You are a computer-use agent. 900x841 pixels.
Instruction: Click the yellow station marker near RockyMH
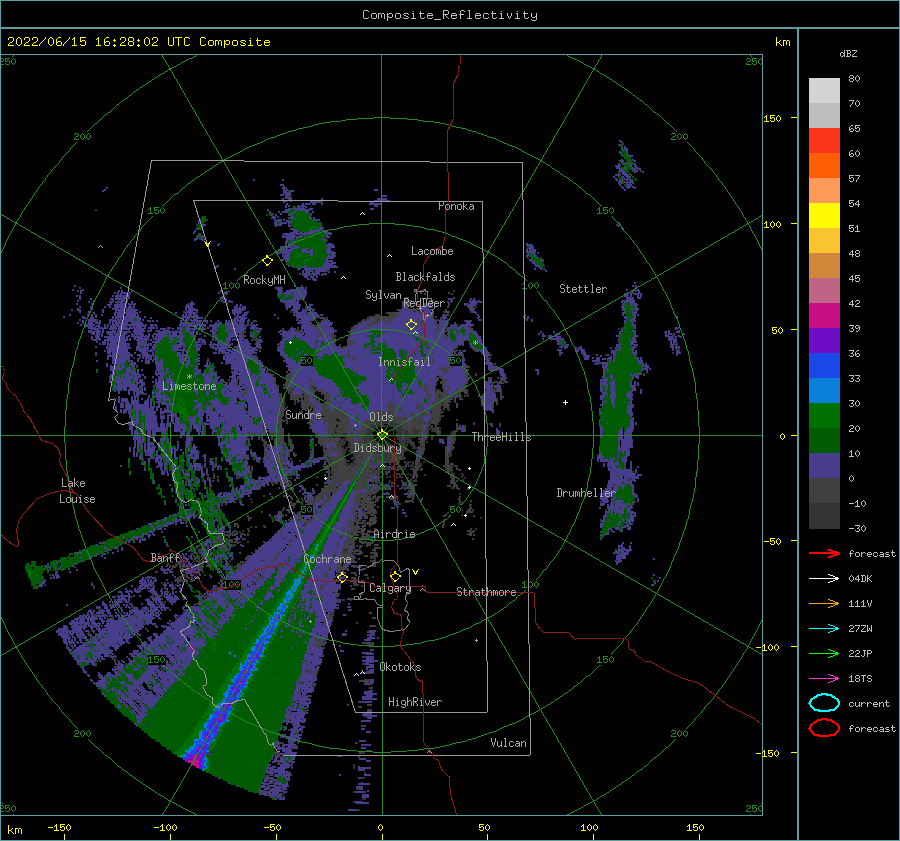(267, 261)
